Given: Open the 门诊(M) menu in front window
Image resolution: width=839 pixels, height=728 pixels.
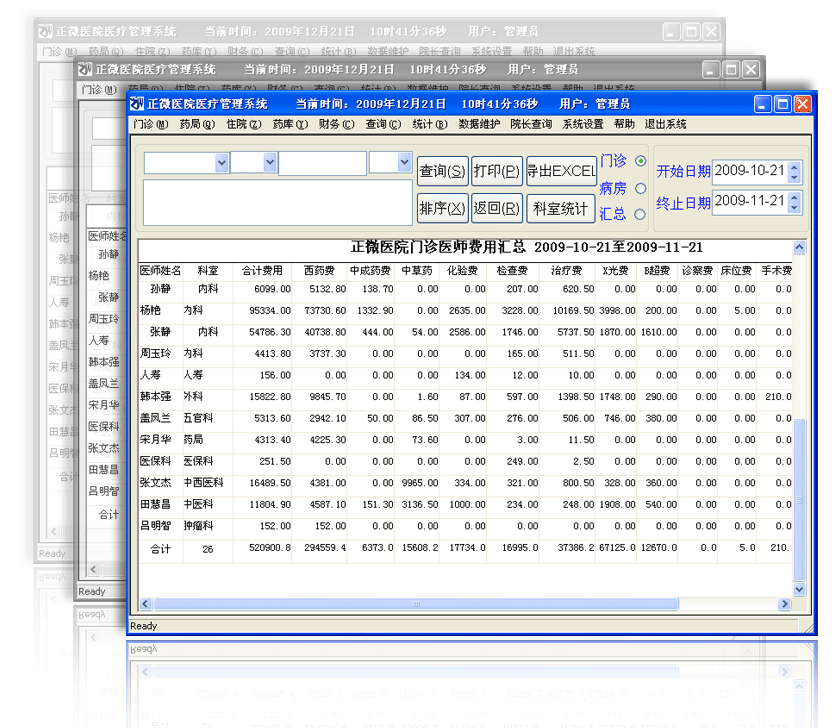Looking at the screenshot, I should pos(150,124).
